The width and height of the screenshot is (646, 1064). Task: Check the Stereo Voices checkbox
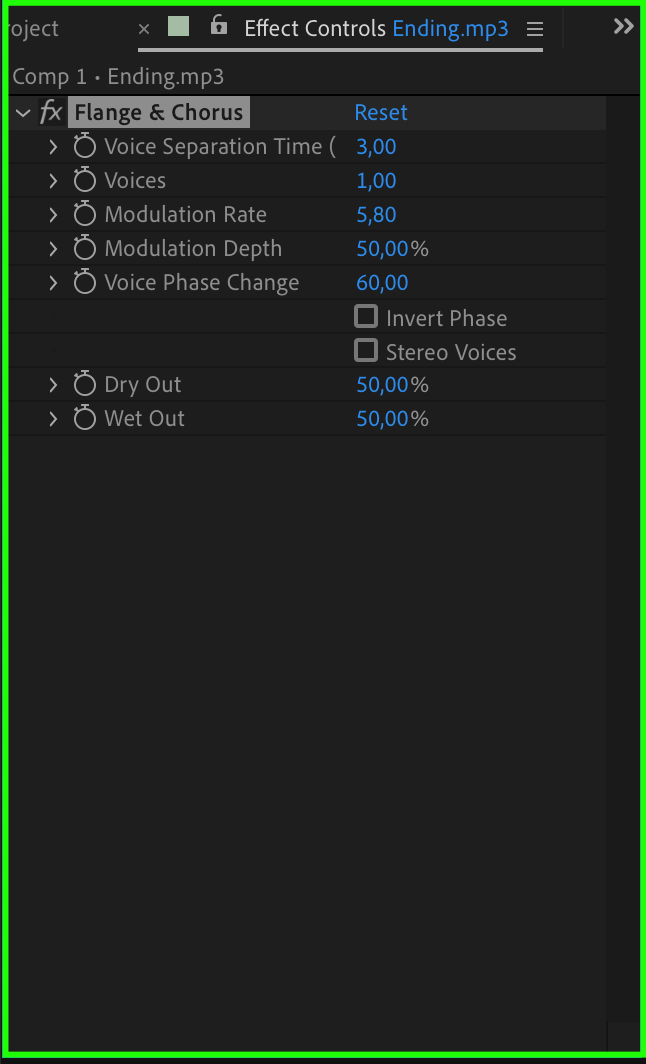(367, 351)
